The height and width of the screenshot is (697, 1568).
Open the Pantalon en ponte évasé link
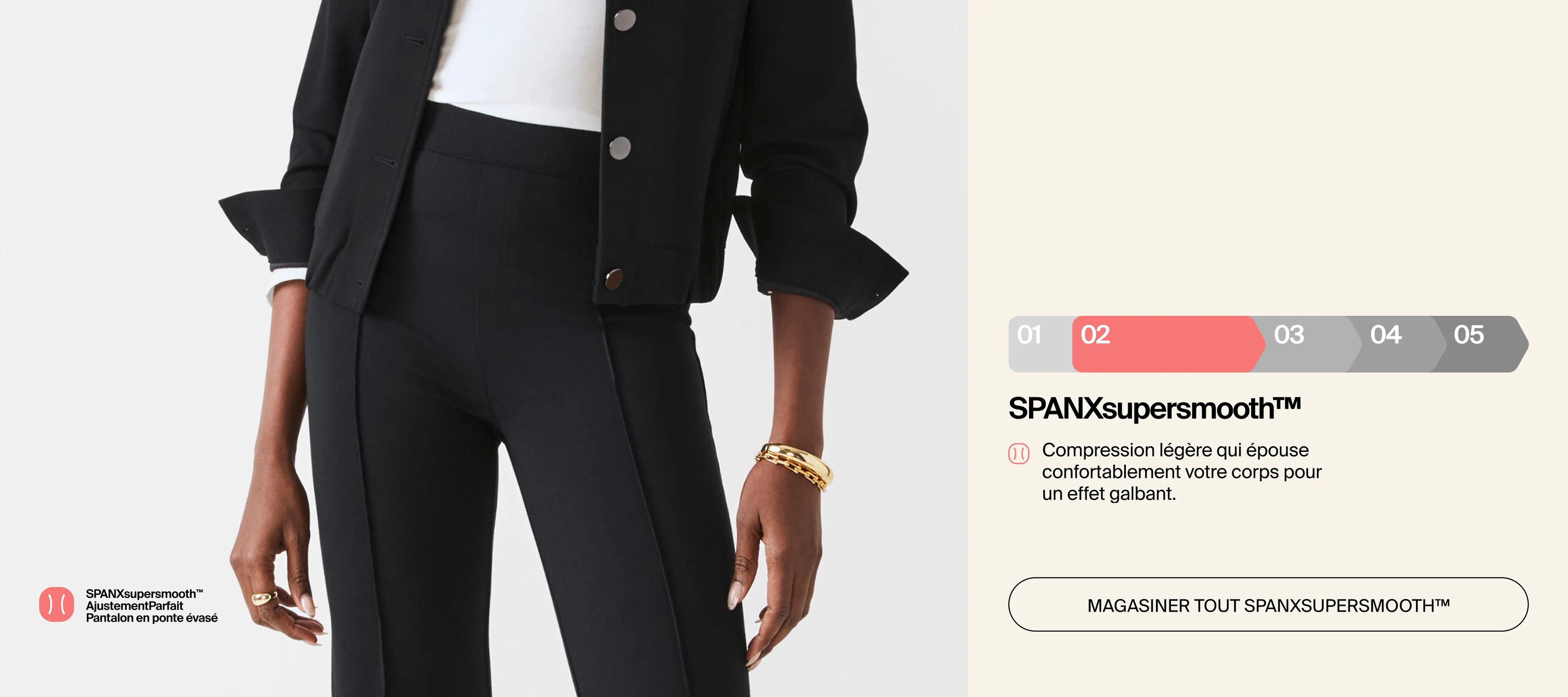pos(152,618)
